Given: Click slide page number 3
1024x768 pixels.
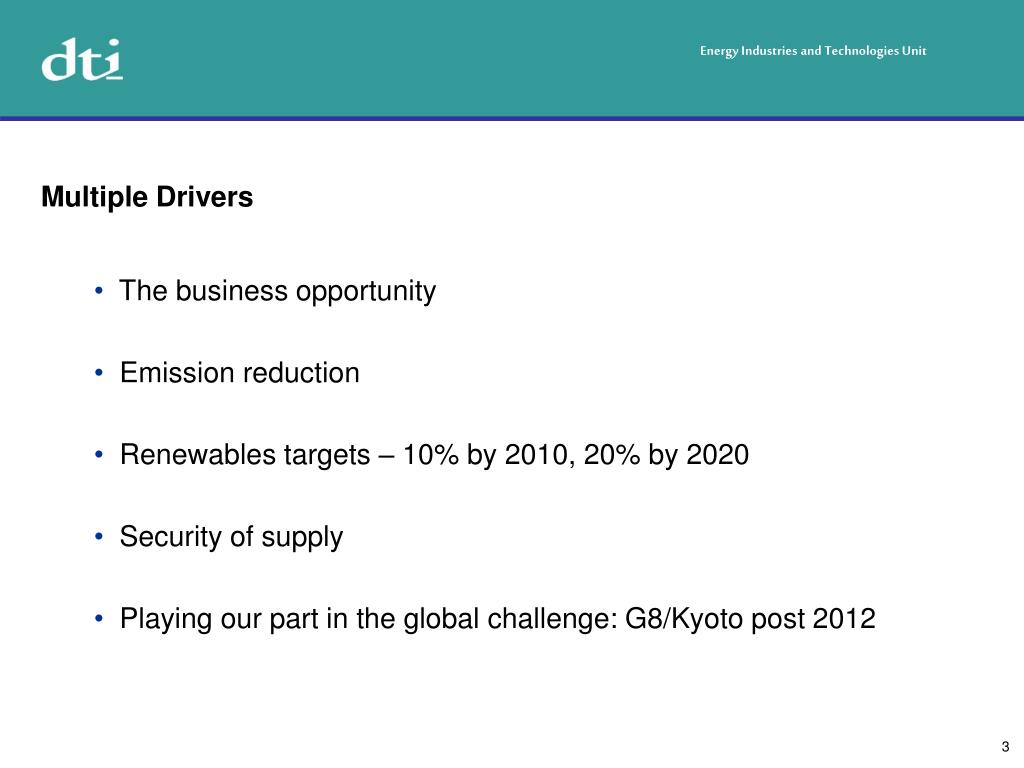Looking at the screenshot, I should 1005,746.
